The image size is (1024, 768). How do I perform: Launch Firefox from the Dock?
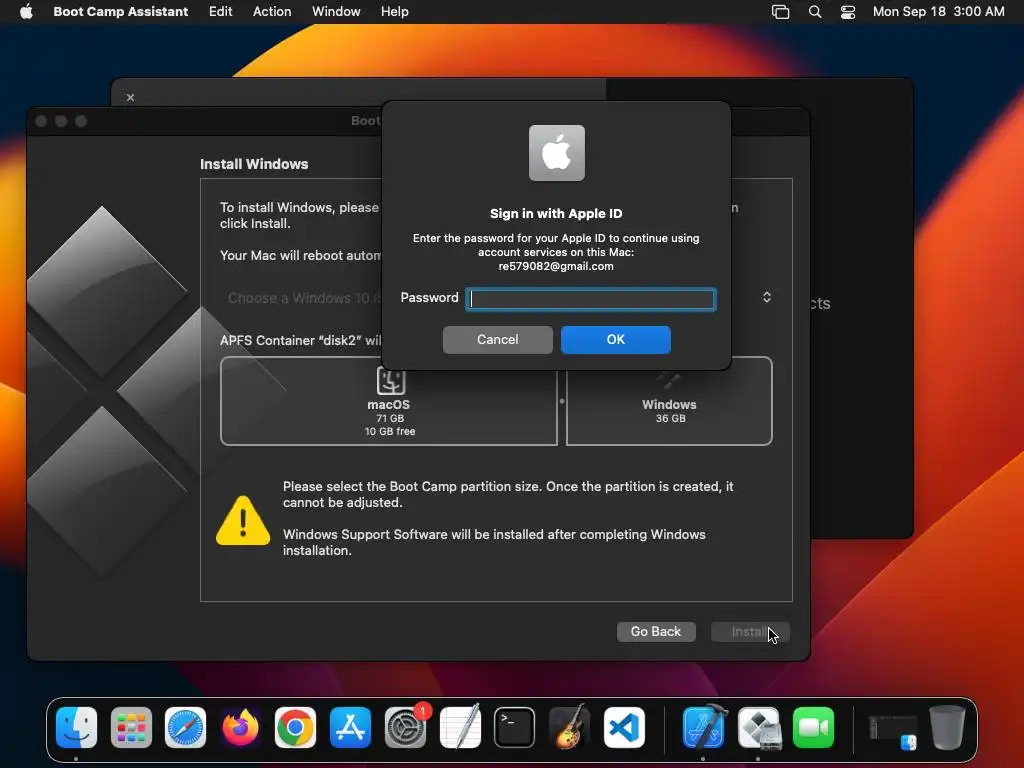[x=240, y=727]
